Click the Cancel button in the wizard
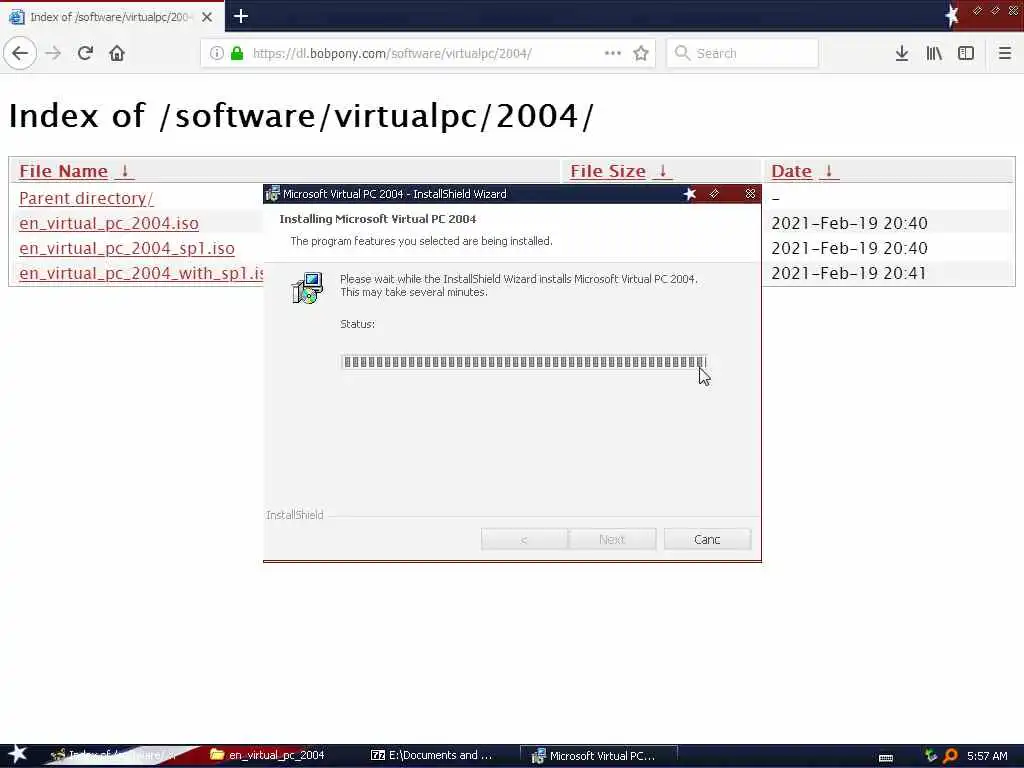Screen dimensions: 1024x768 707,539
